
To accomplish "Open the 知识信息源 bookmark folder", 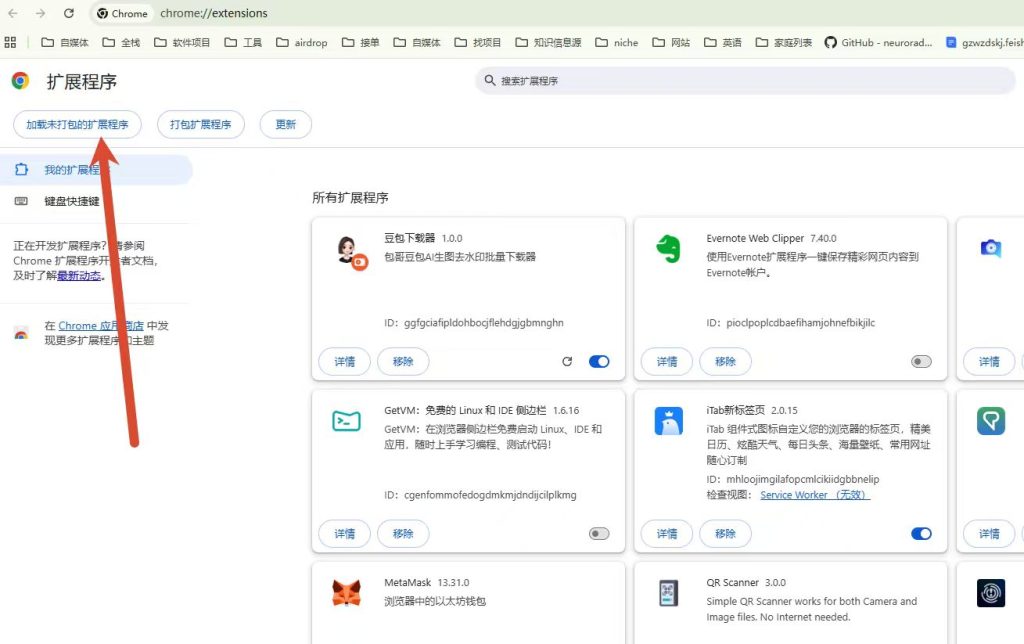I will [548, 42].
